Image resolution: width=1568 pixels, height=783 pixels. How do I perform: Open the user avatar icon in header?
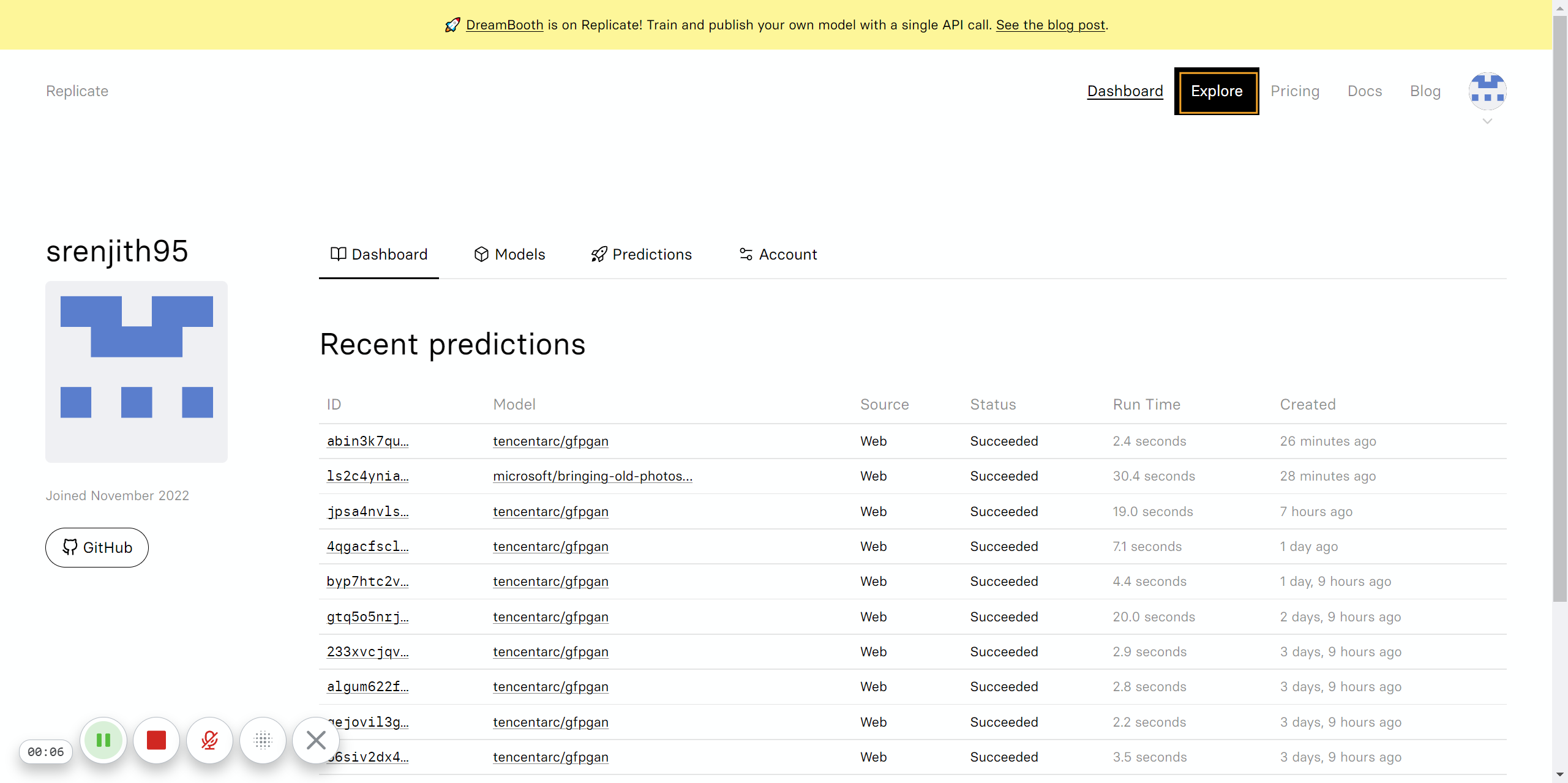tap(1487, 91)
